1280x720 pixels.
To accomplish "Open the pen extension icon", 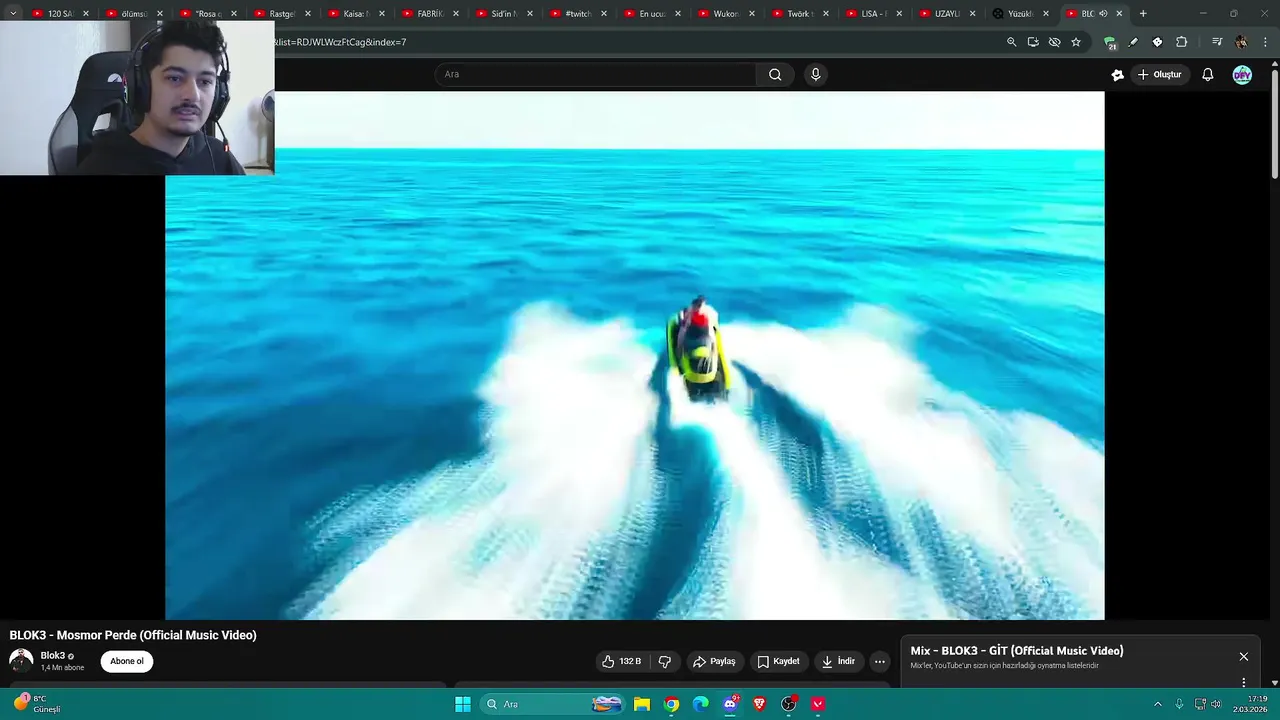I will coord(1133,42).
